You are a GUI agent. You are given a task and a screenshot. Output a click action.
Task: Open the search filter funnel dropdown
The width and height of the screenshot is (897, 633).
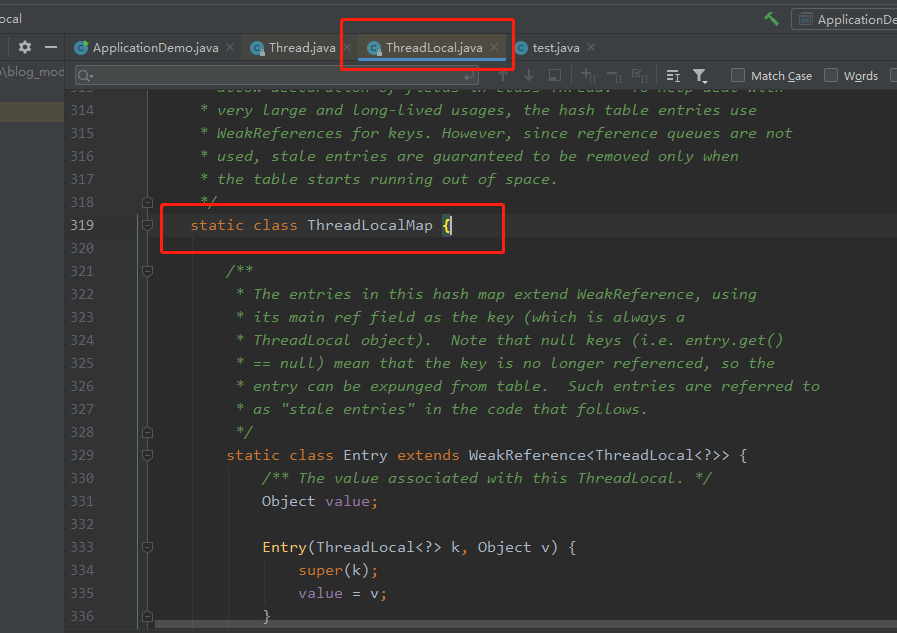pyautogui.click(x=700, y=75)
